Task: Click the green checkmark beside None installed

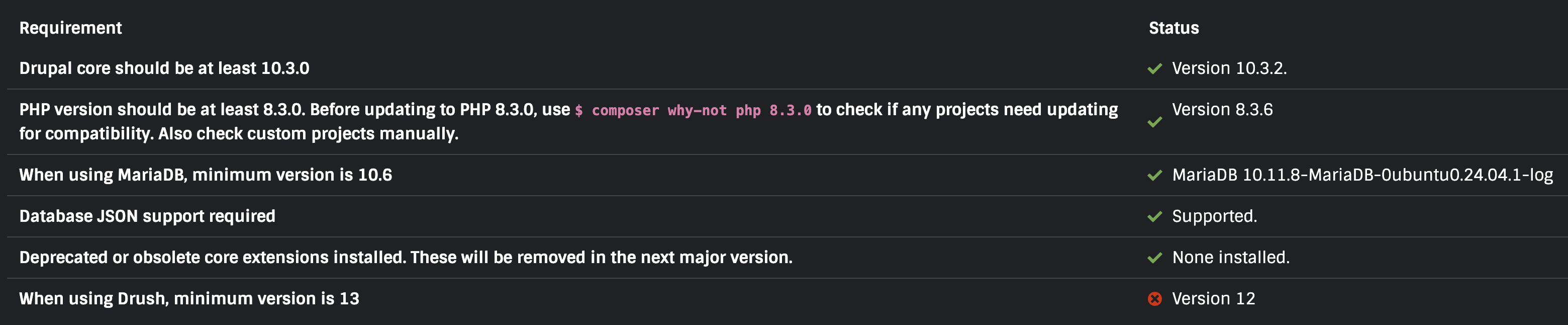Action: point(1154,258)
